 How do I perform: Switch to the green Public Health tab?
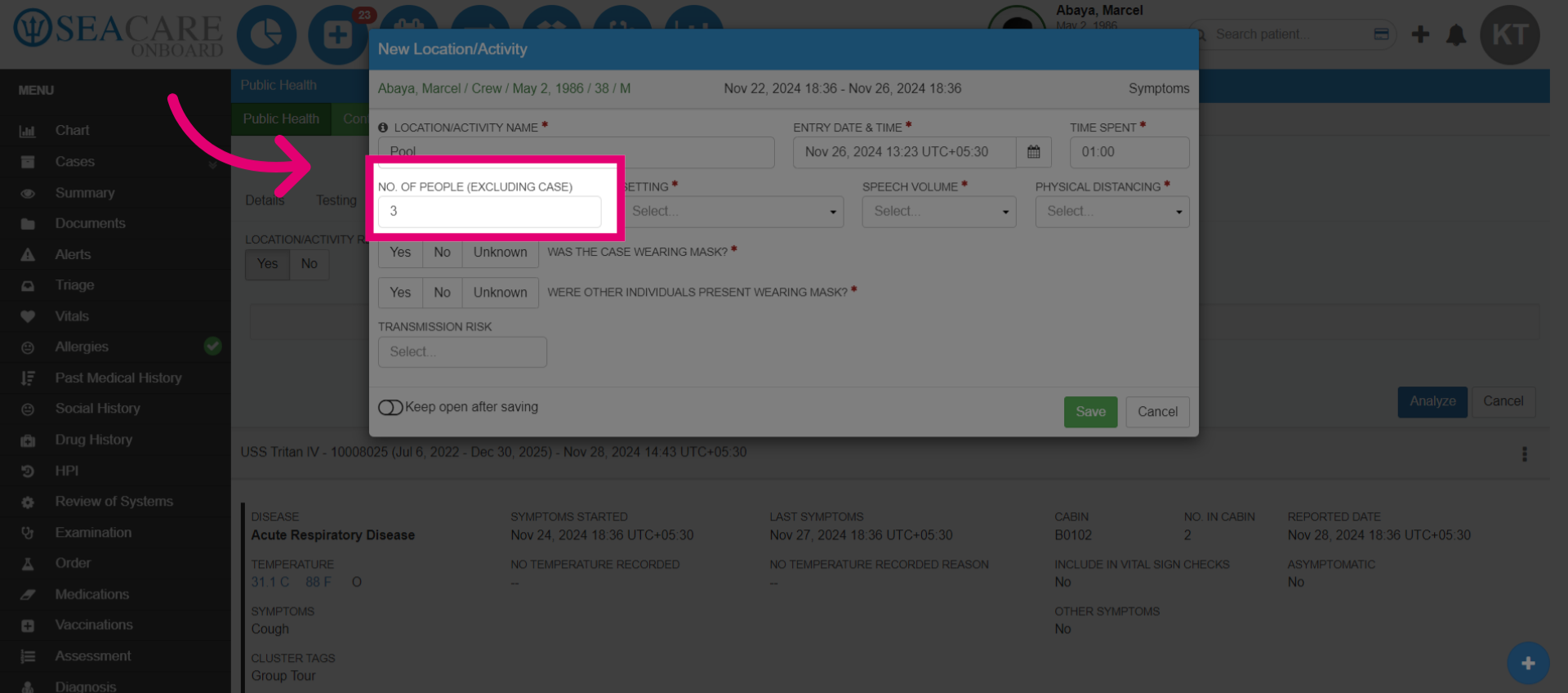[x=281, y=119]
